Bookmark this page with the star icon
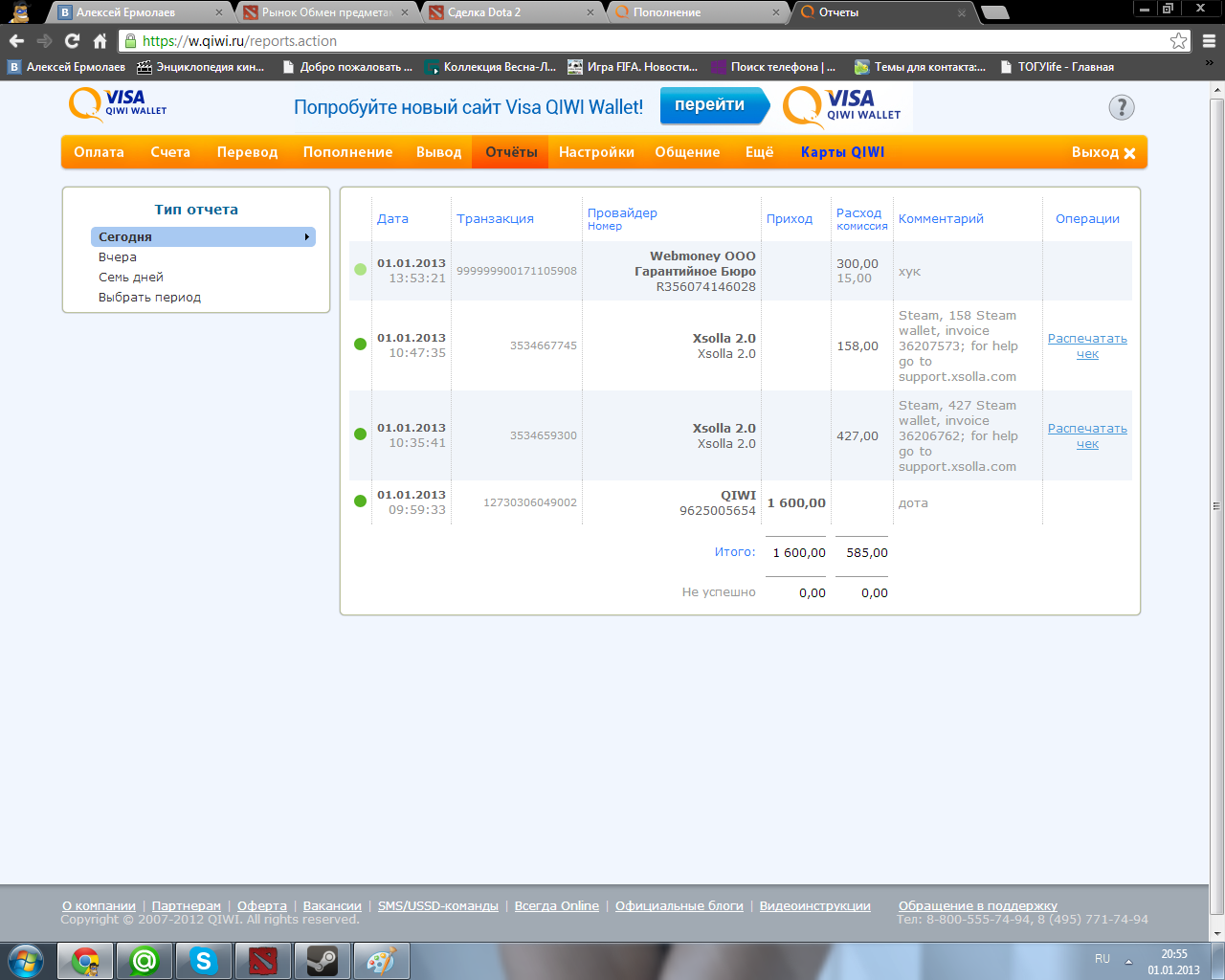 (1179, 41)
